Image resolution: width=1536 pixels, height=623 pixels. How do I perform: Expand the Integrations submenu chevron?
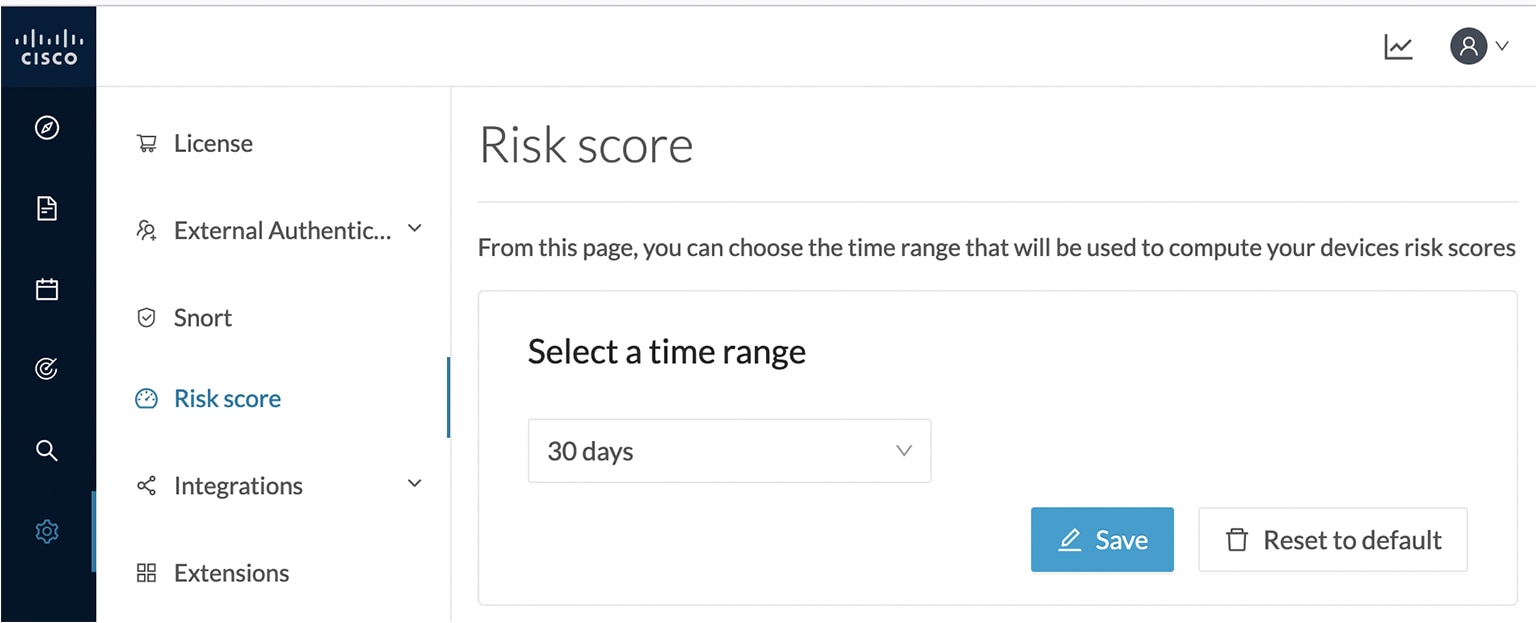tap(414, 484)
